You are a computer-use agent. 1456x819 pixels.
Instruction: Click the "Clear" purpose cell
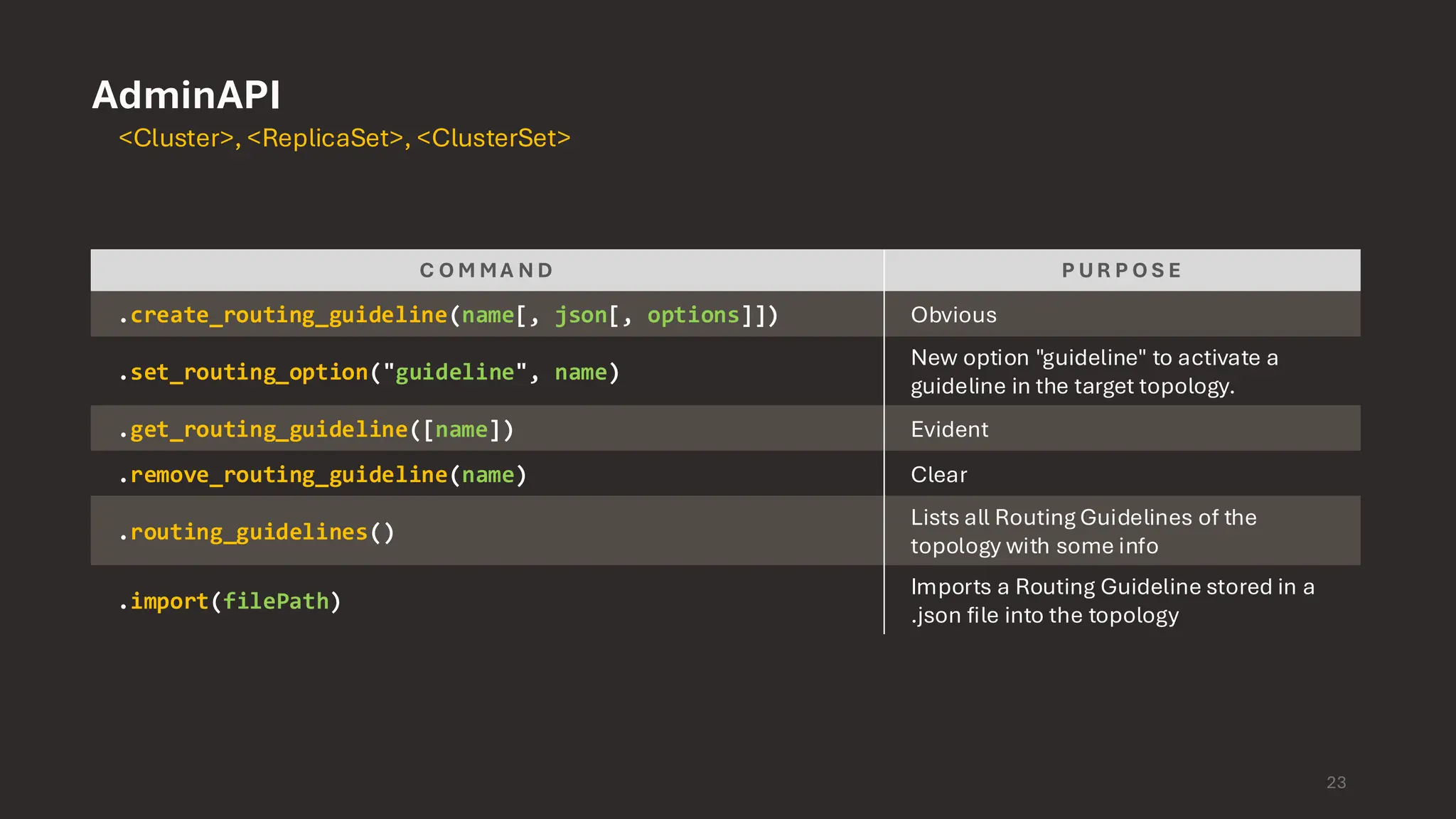pyautogui.click(x=938, y=475)
